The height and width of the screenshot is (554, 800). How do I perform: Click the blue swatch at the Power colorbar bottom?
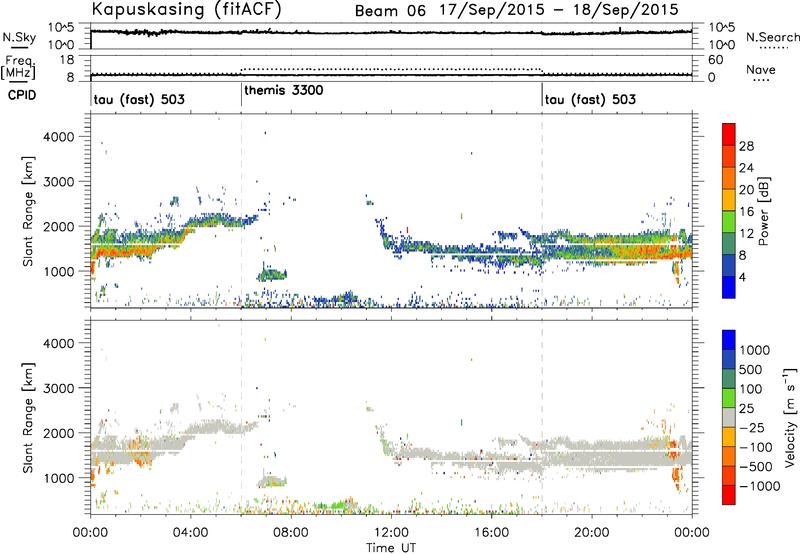[x=729, y=287]
